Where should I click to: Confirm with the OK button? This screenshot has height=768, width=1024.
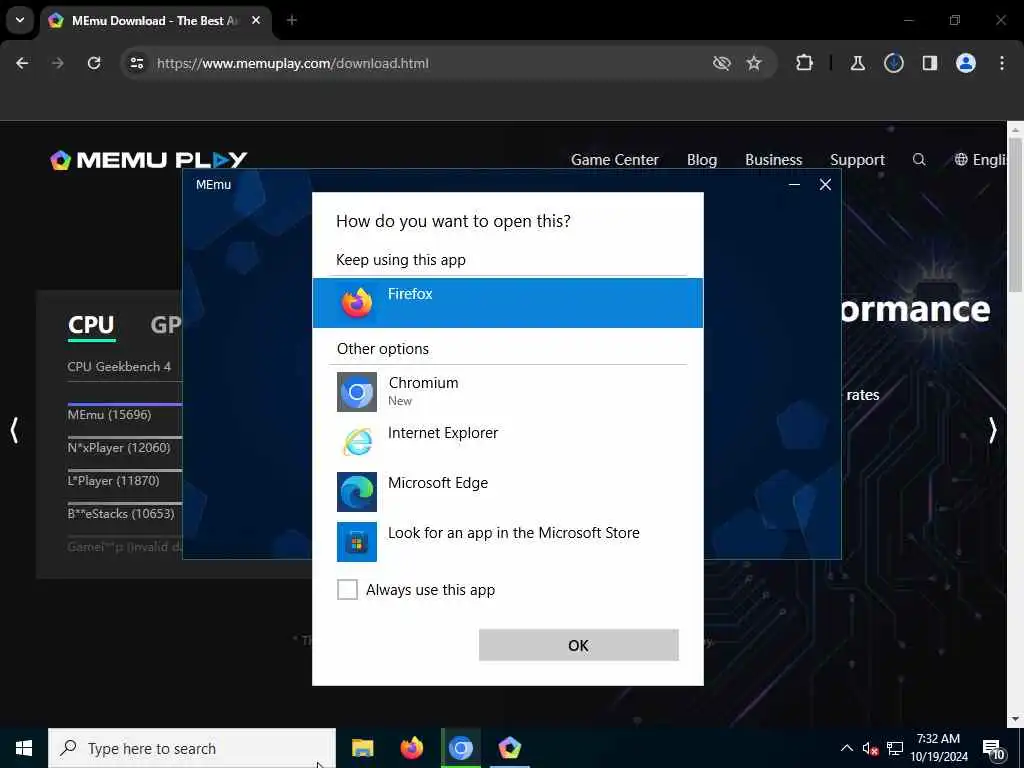click(579, 645)
